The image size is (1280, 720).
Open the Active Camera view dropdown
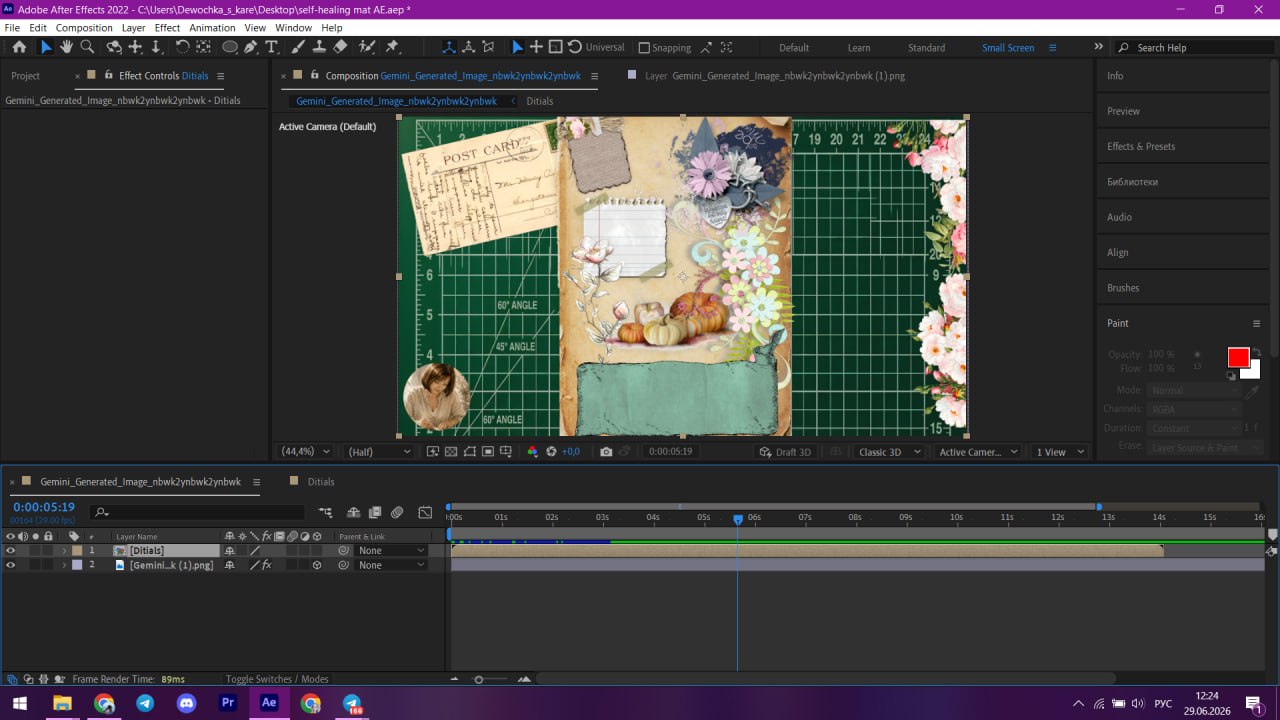pos(977,452)
